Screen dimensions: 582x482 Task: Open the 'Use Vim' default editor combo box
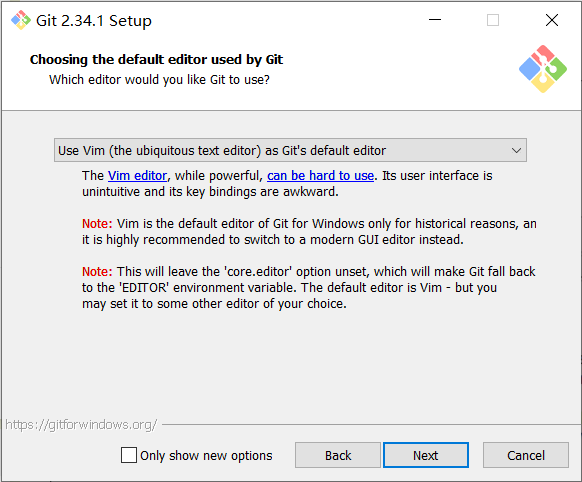click(x=290, y=150)
